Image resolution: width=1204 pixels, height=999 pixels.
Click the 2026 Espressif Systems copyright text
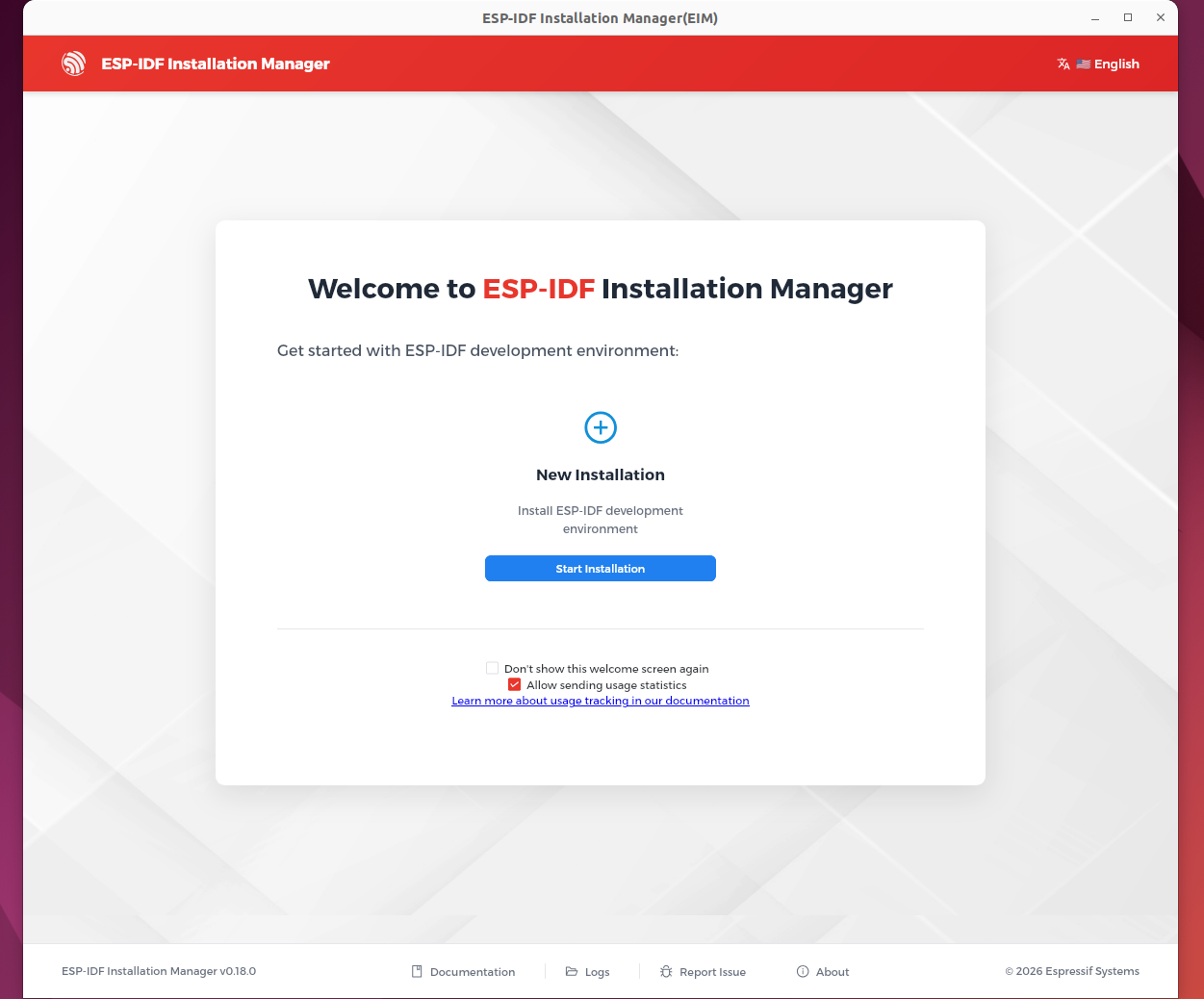pos(1072,971)
